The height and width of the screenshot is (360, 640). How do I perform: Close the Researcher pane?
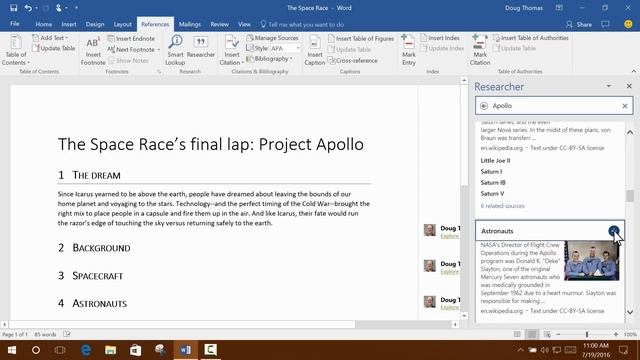tap(629, 86)
